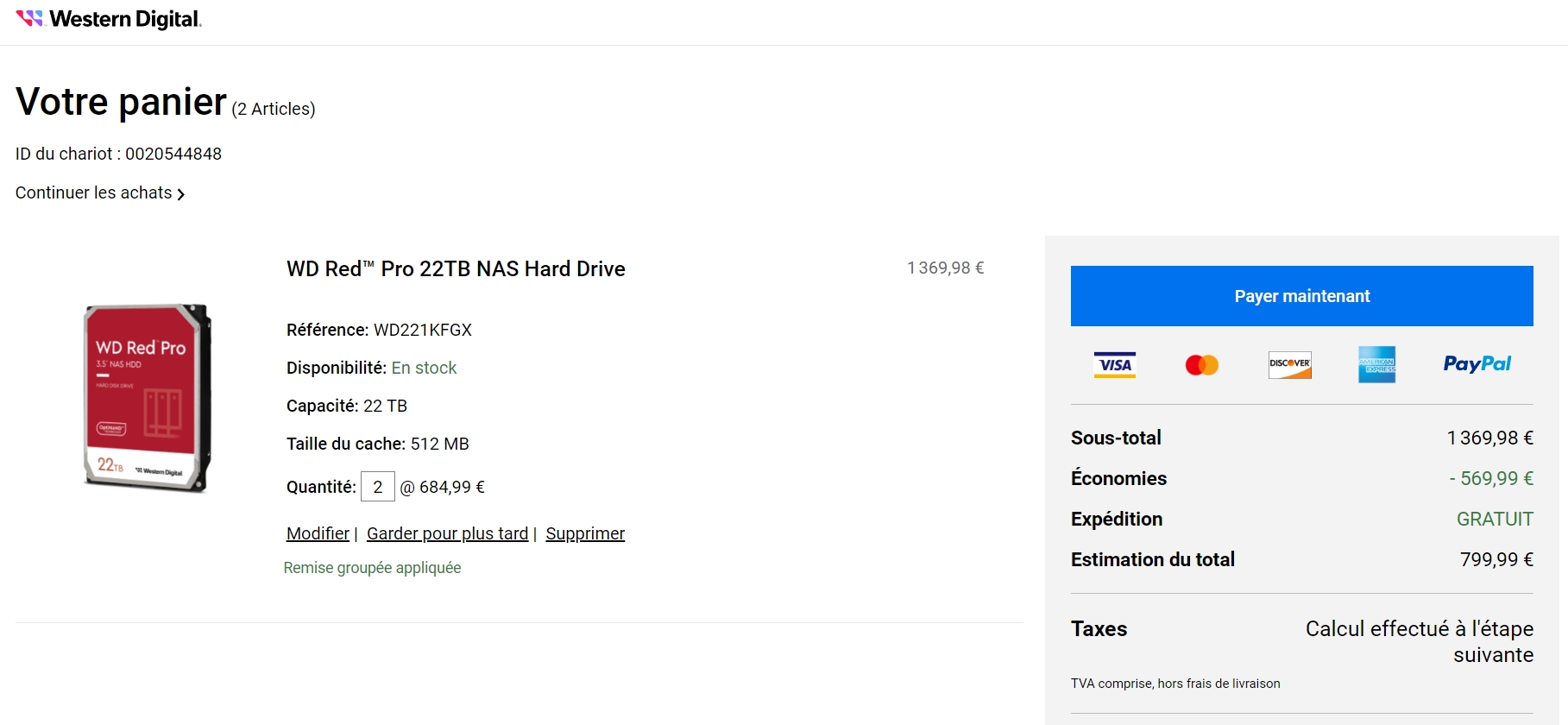The width and height of the screenshot is (1568, 725).
Task: Click the Capacité 22 TB text
Action: click(347, 406)
